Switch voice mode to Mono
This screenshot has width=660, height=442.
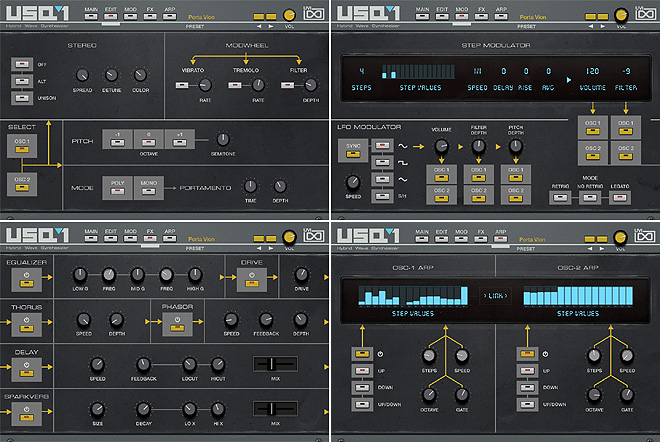146,188
